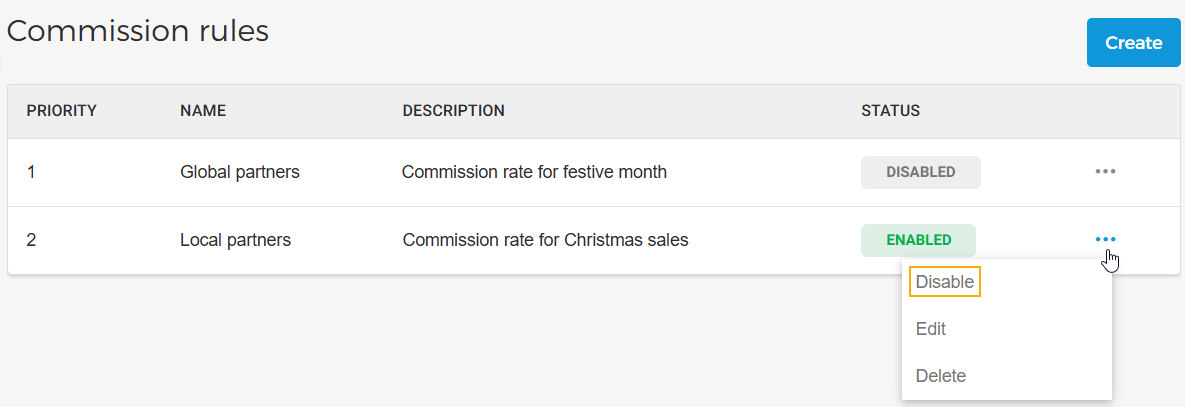
Task: Open the Local partners rule
Action: (x=235, y=240)
